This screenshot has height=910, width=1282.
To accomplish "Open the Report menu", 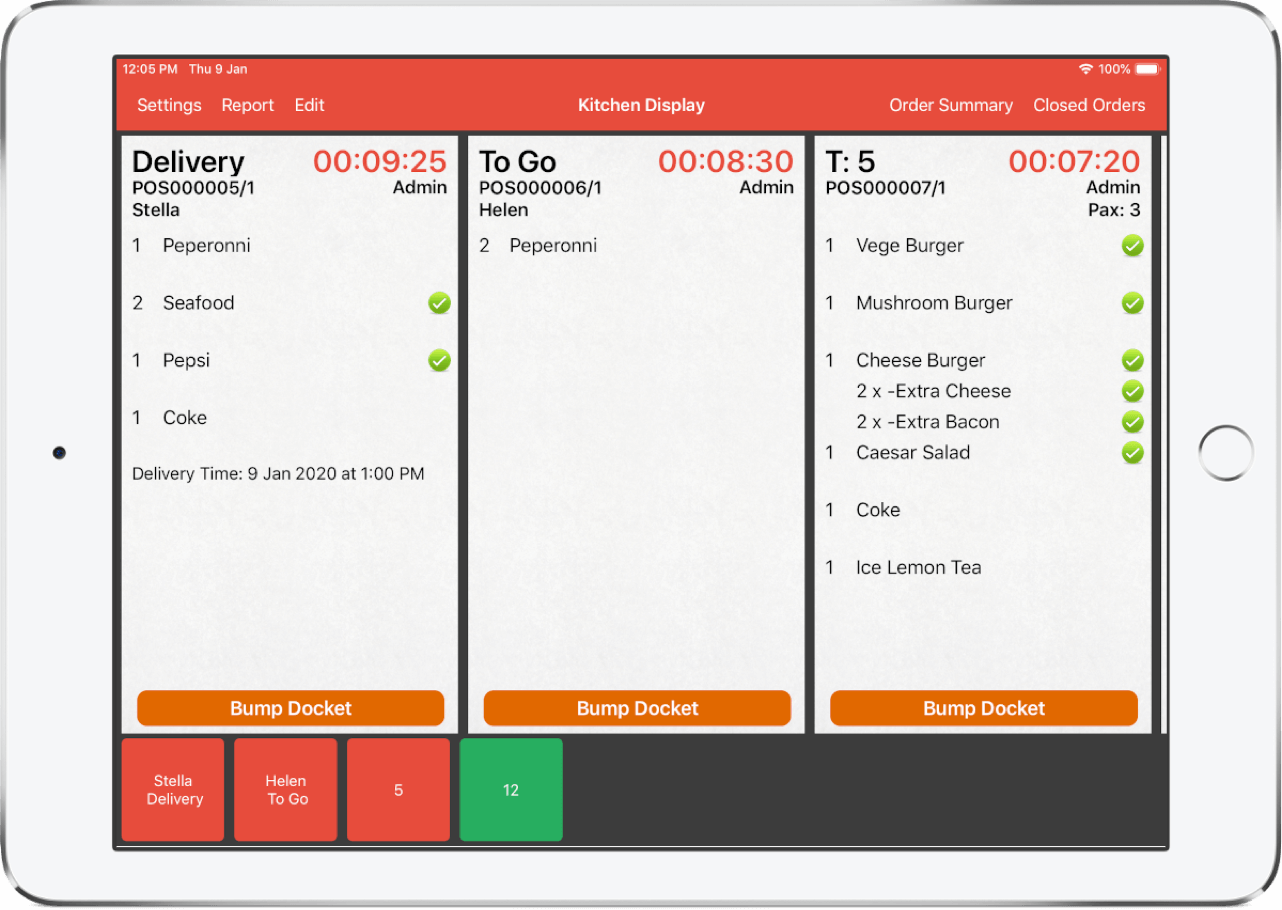I will (248, 105).
